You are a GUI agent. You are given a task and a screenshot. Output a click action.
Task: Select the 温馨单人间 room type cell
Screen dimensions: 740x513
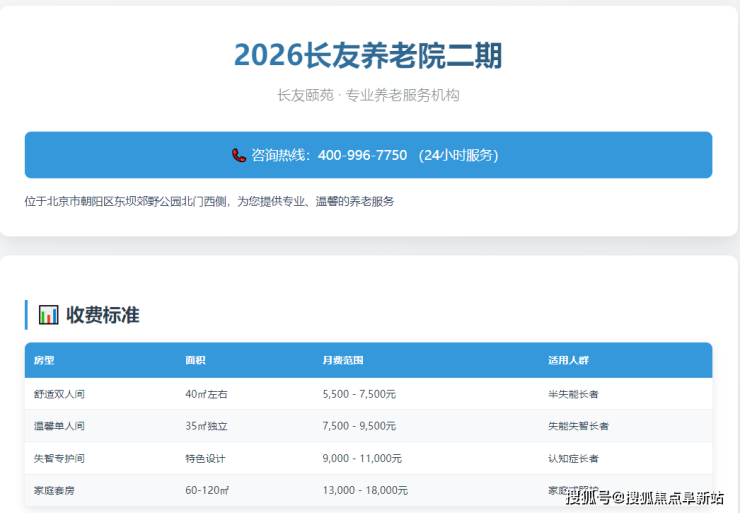(x=59, y=426)
